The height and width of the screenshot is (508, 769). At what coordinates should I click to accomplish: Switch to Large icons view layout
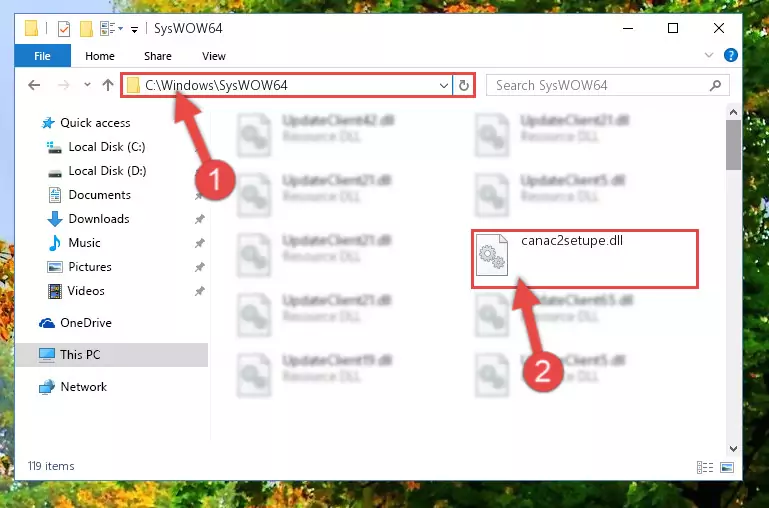coord(727,467)
